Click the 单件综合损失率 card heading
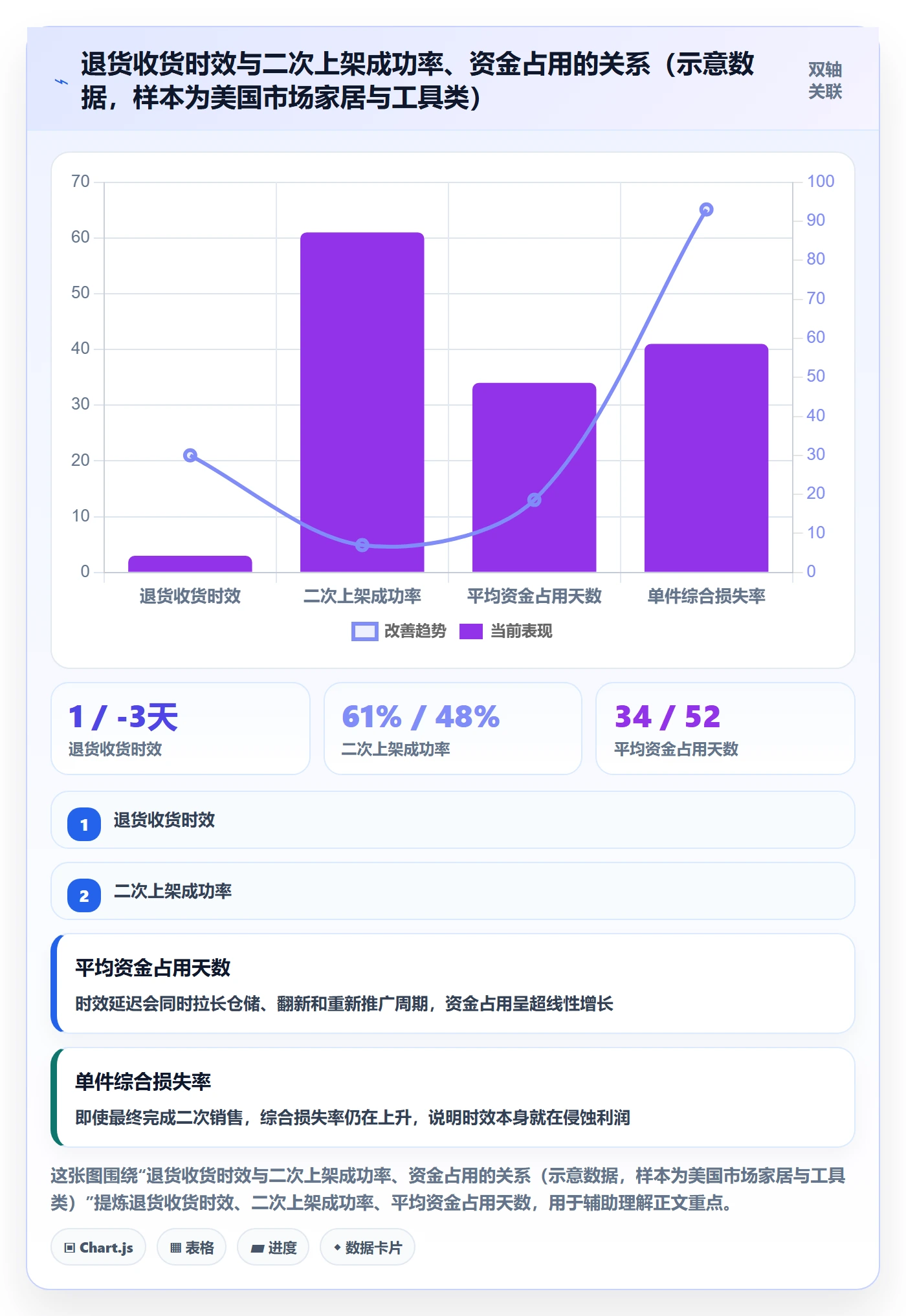 143,1082
